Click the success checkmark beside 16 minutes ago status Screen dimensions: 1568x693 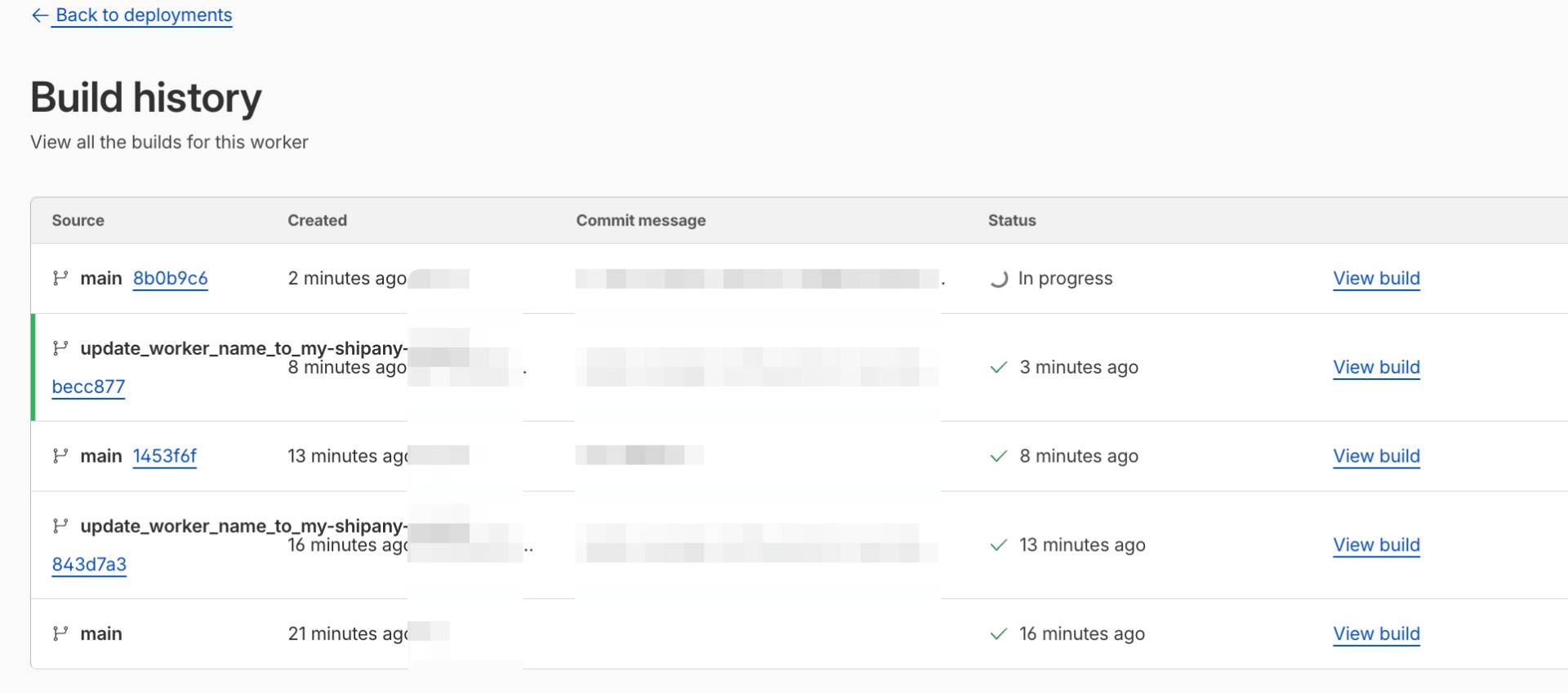point(998,634)
